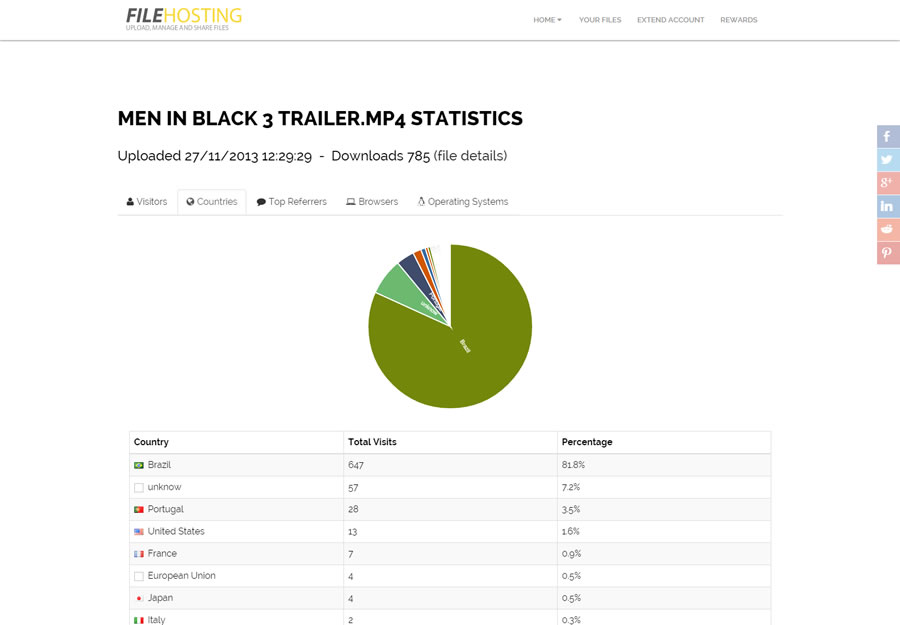Click the Percentage column header
The image size is (900, 625).
(587, 442)
